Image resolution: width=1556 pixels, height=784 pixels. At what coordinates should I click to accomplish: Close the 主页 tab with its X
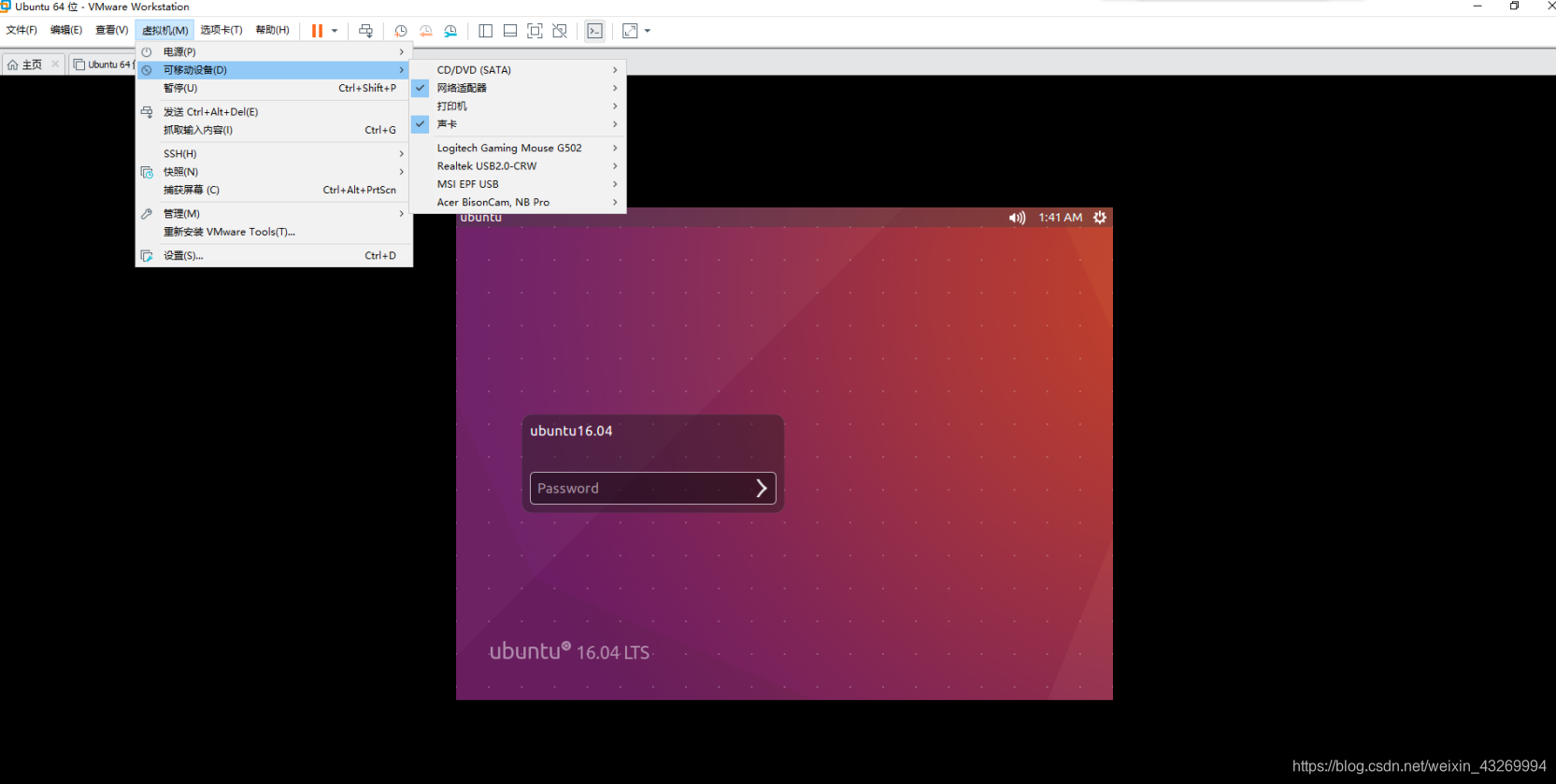click(x=55, y=64)
